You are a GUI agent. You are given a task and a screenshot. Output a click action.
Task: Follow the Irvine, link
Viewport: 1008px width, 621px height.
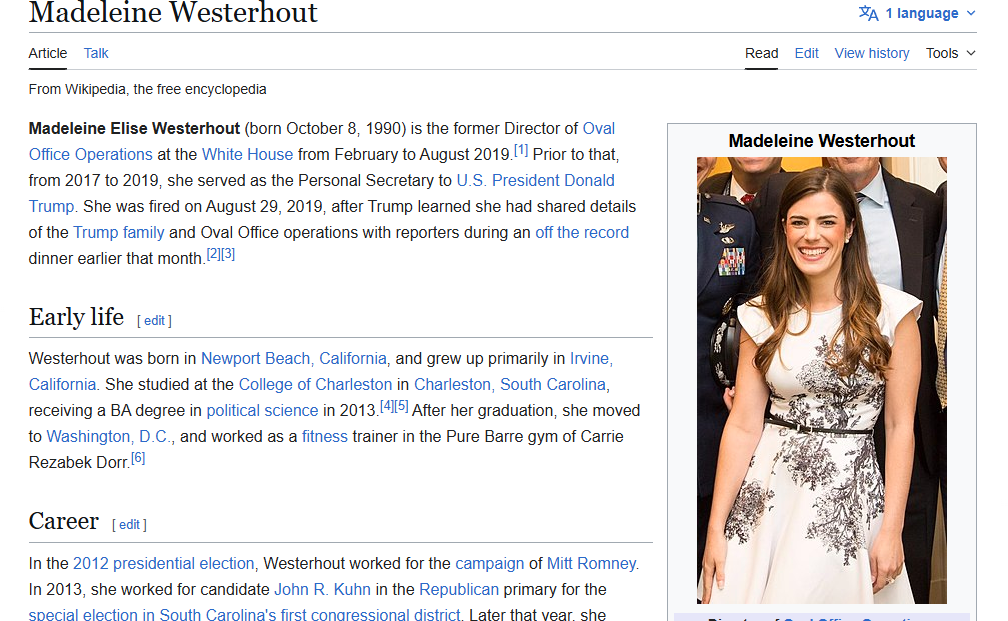coord(591,359)
